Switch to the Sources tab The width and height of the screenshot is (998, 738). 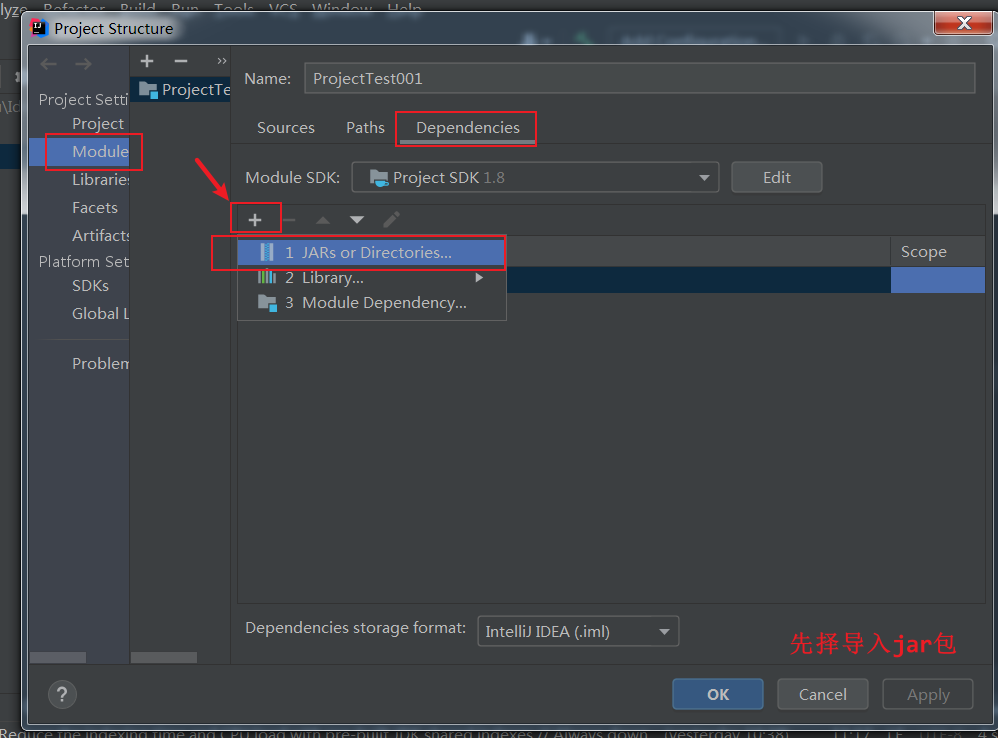(x=286, y=128)
